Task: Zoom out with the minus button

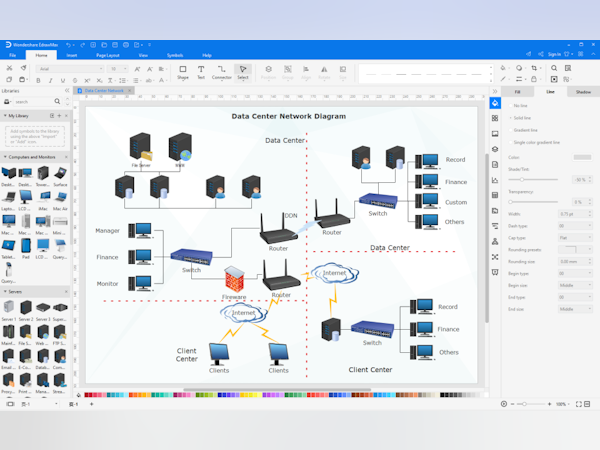Action: click(x=512, y=404)
